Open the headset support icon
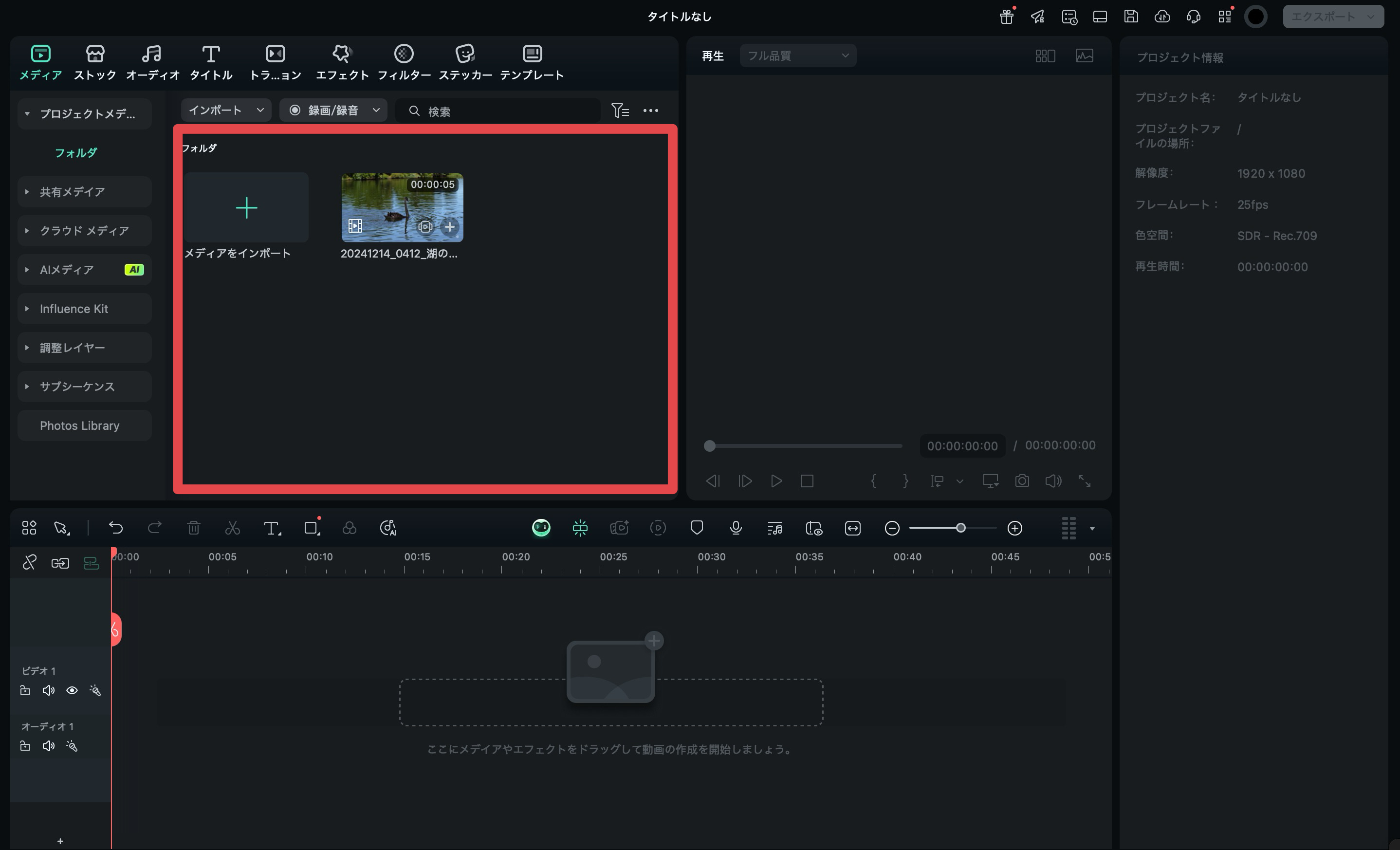Image resolution: width=1400 pixels, height=850 pixels. (1193, 17)
